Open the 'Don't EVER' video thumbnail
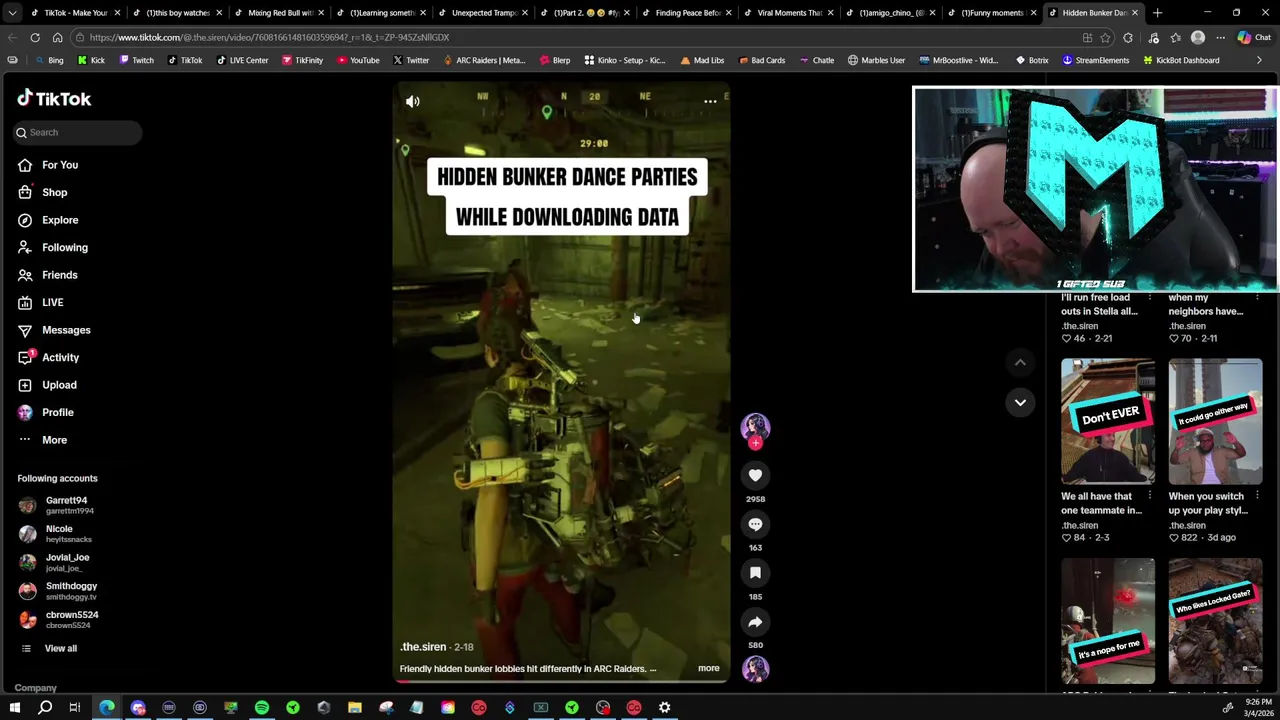 1107,421
